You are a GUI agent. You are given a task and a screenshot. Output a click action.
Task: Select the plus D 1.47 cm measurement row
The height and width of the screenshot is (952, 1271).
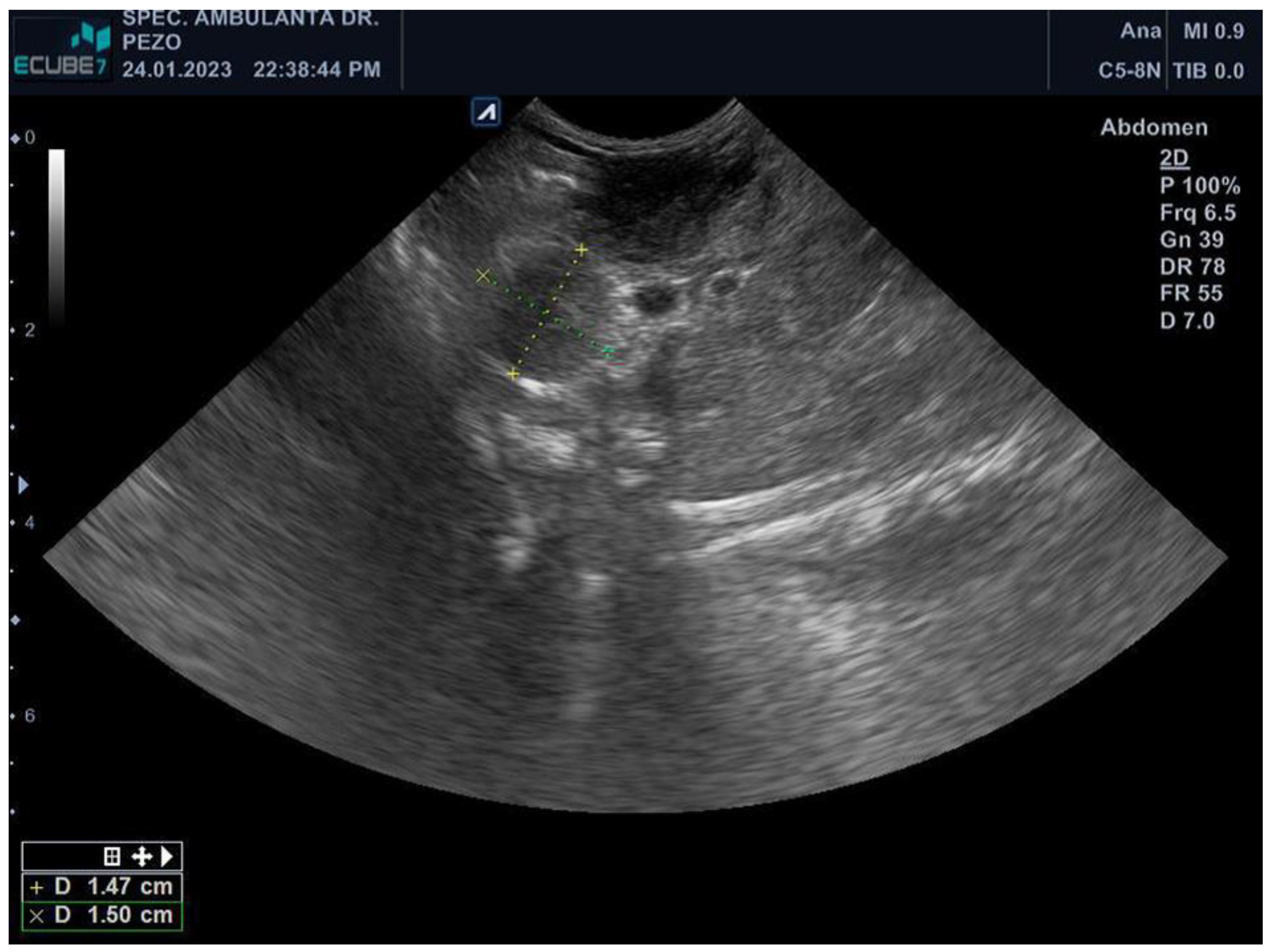tap(102, 887)
